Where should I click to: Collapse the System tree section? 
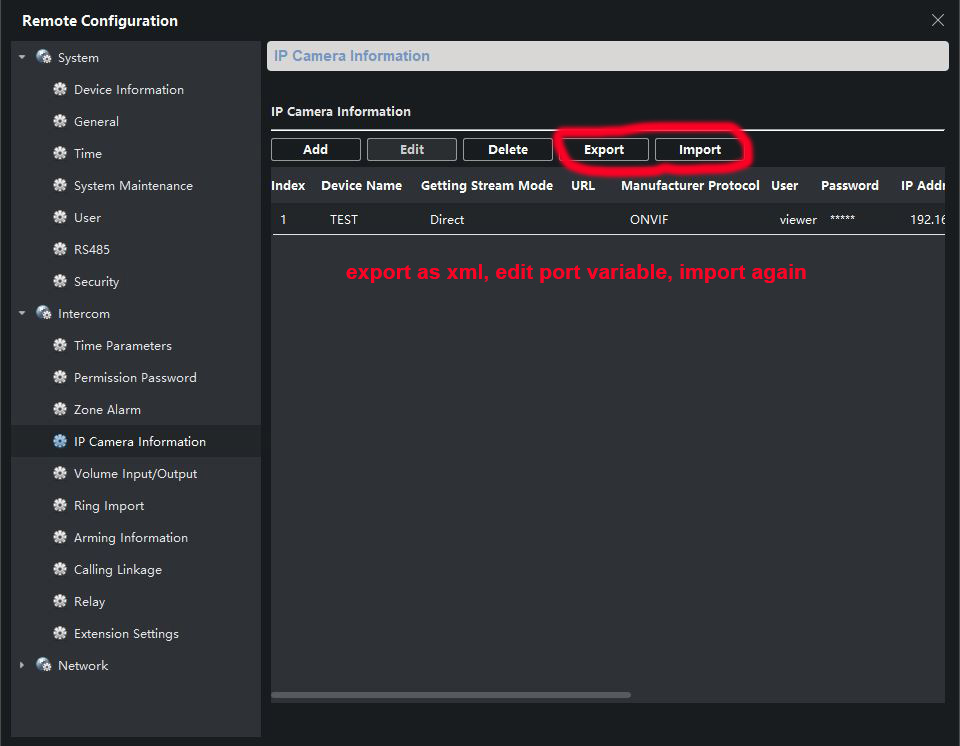(x=22, y=58)
